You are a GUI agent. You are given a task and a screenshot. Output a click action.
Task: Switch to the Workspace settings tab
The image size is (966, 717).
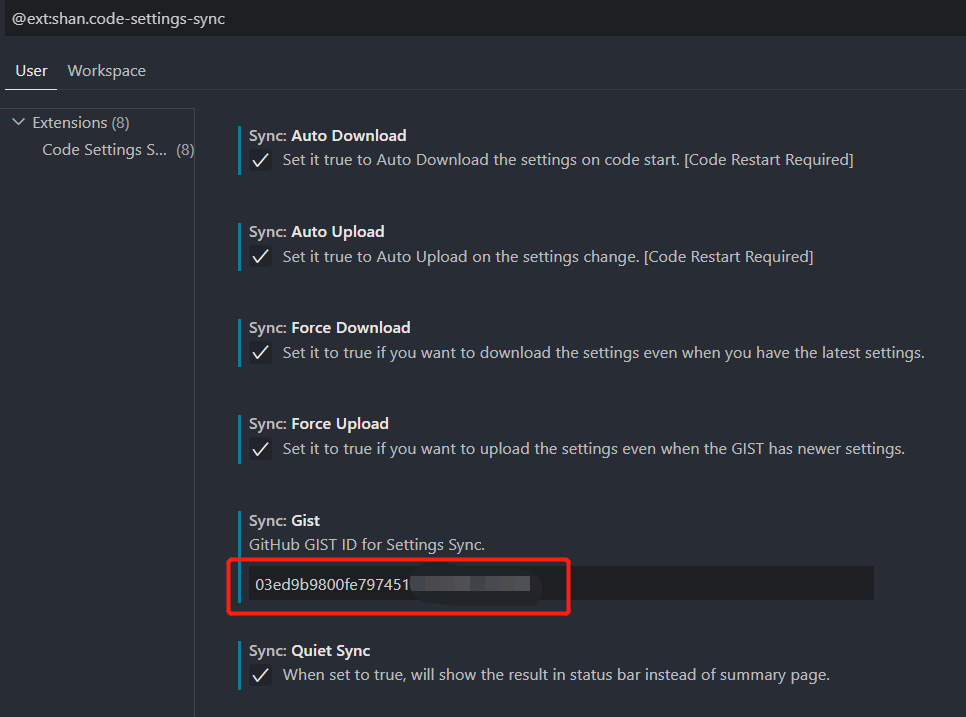[x=106, y=70]
